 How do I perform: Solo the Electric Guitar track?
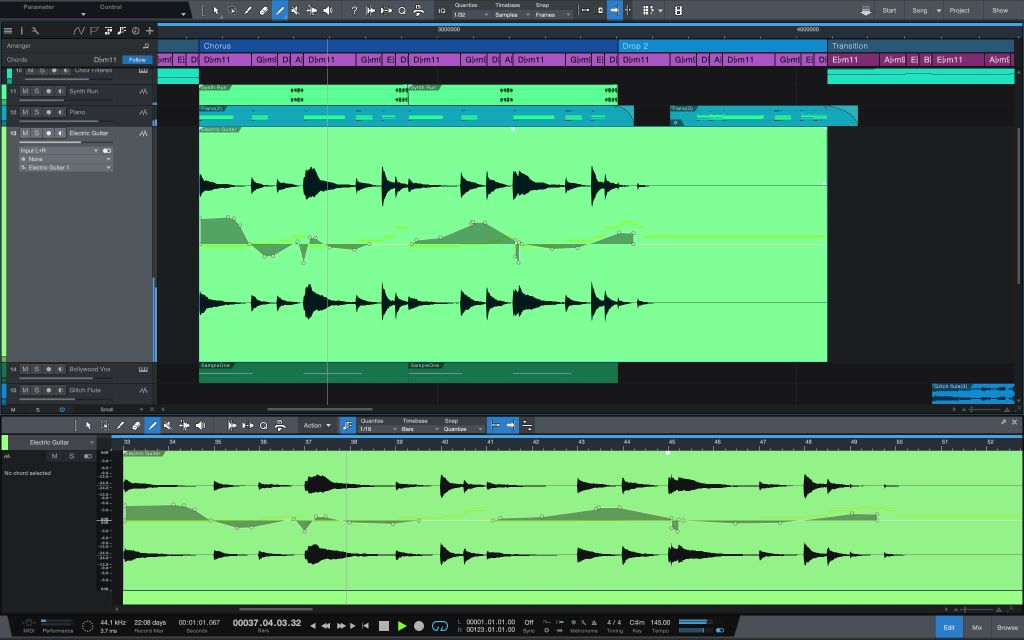tap(36, 132)
